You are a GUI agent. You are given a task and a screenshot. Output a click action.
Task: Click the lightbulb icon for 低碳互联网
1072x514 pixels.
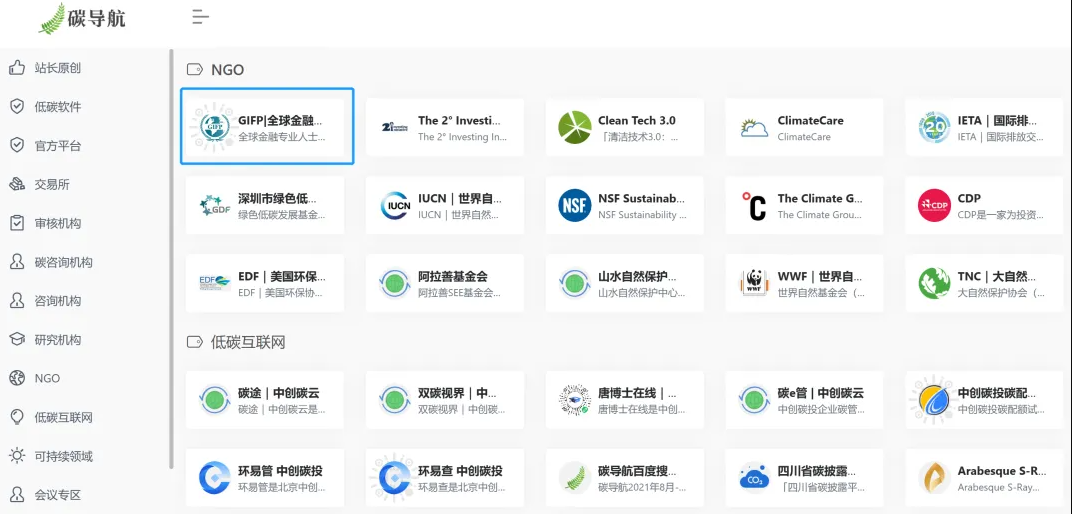[x=17, y=417]
